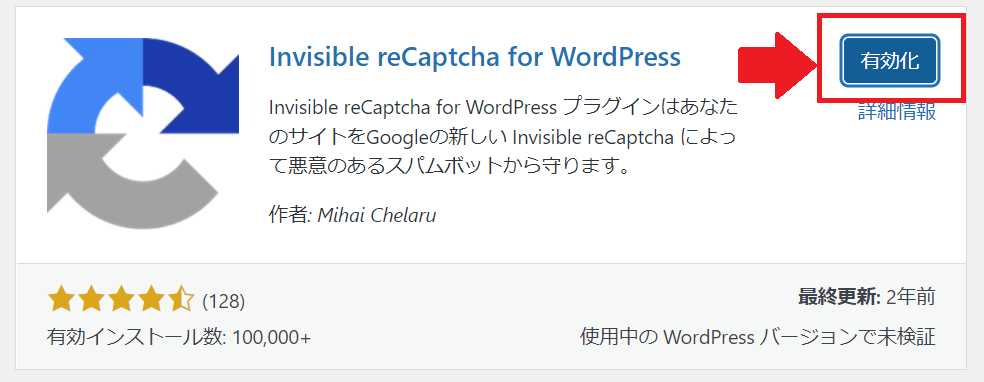Click the 使用中の WordPress バージョンで未検証 notice
The height and width of the screenshot is (382, 984).
point(757,337)
